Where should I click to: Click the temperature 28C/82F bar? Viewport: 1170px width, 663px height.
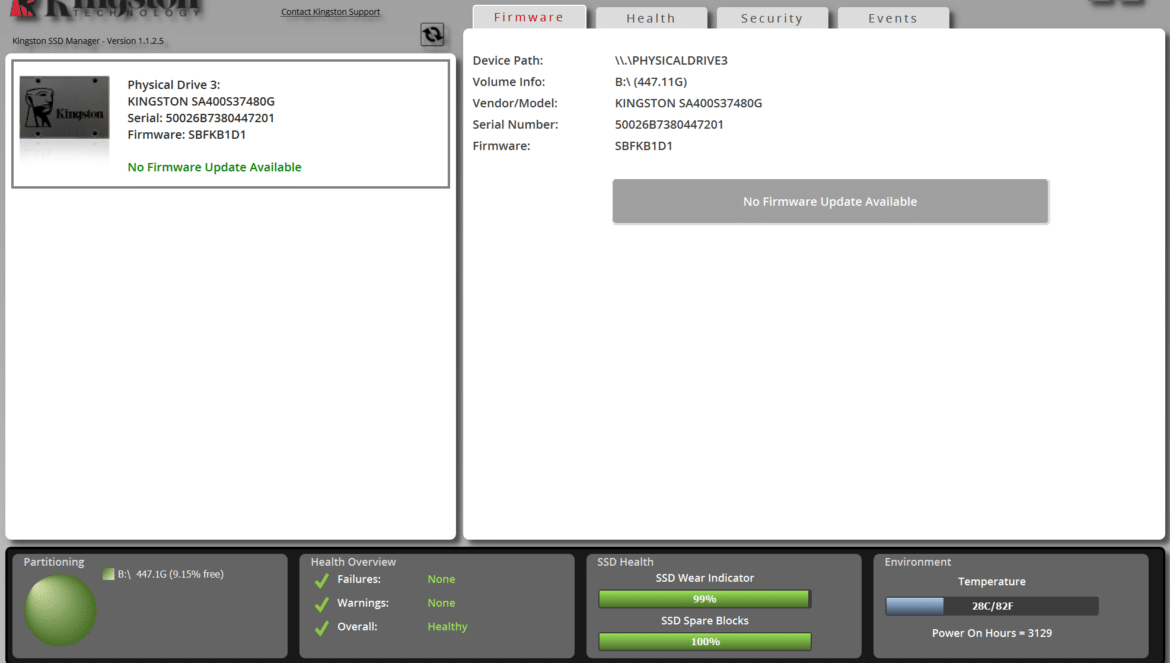coord(992,606)
